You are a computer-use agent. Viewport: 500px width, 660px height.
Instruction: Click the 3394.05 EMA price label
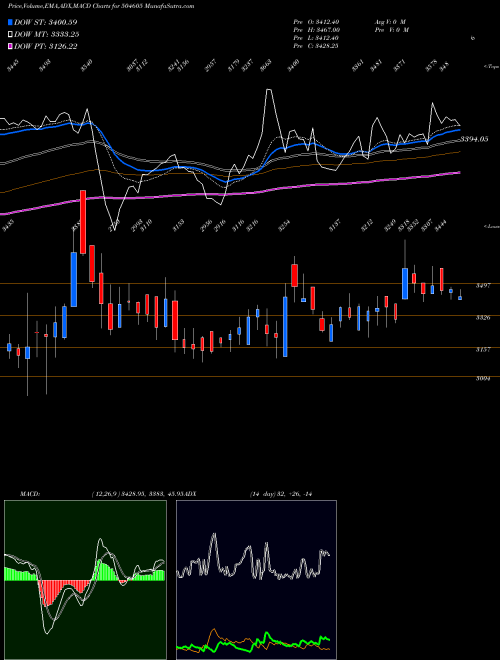474,139
